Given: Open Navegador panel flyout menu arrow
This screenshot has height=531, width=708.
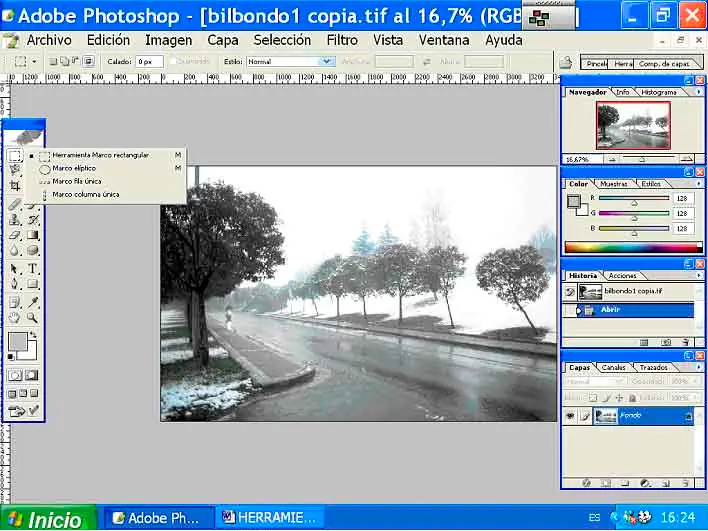Looking at the screenshot, I should click(699, 92).
